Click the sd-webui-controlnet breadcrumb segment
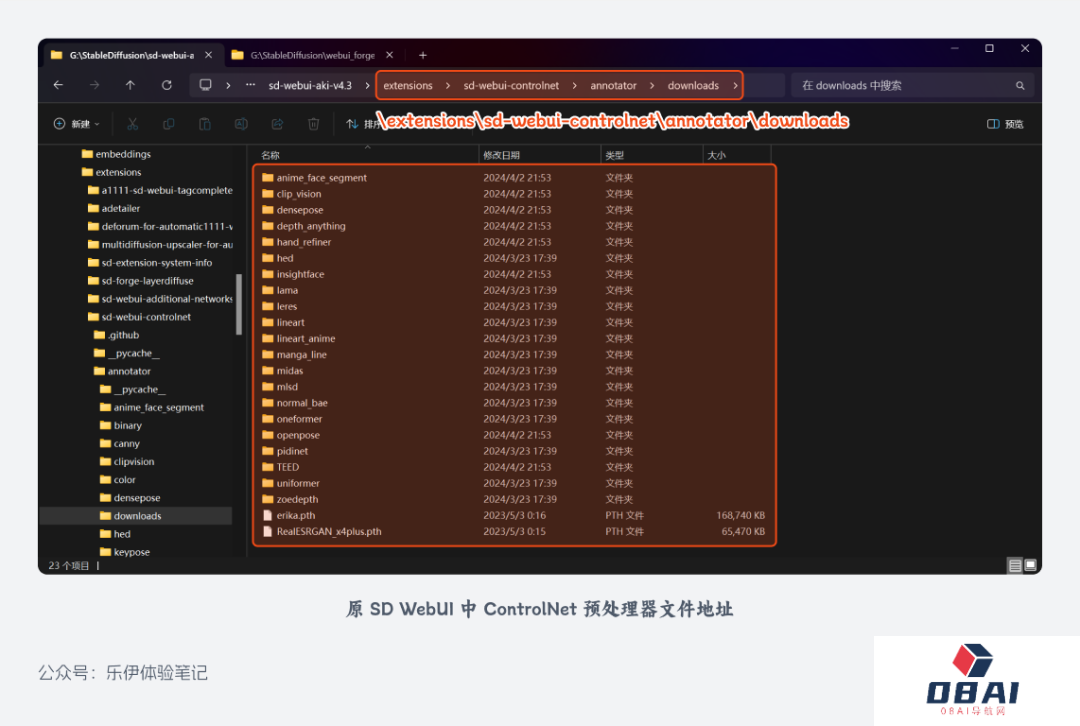 pos(511,85)
